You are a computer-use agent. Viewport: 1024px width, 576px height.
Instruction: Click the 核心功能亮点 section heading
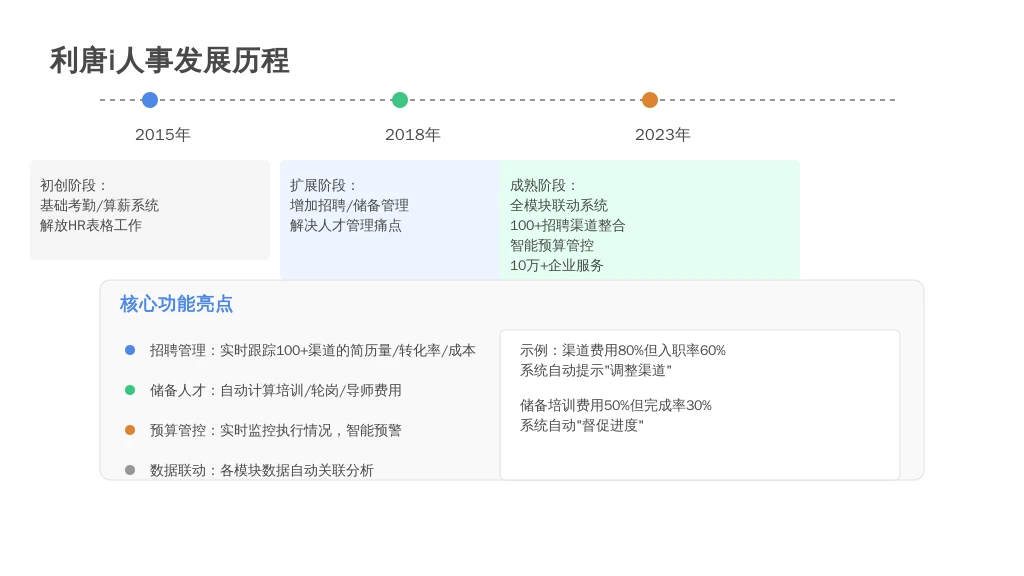(x=176, y=304)
